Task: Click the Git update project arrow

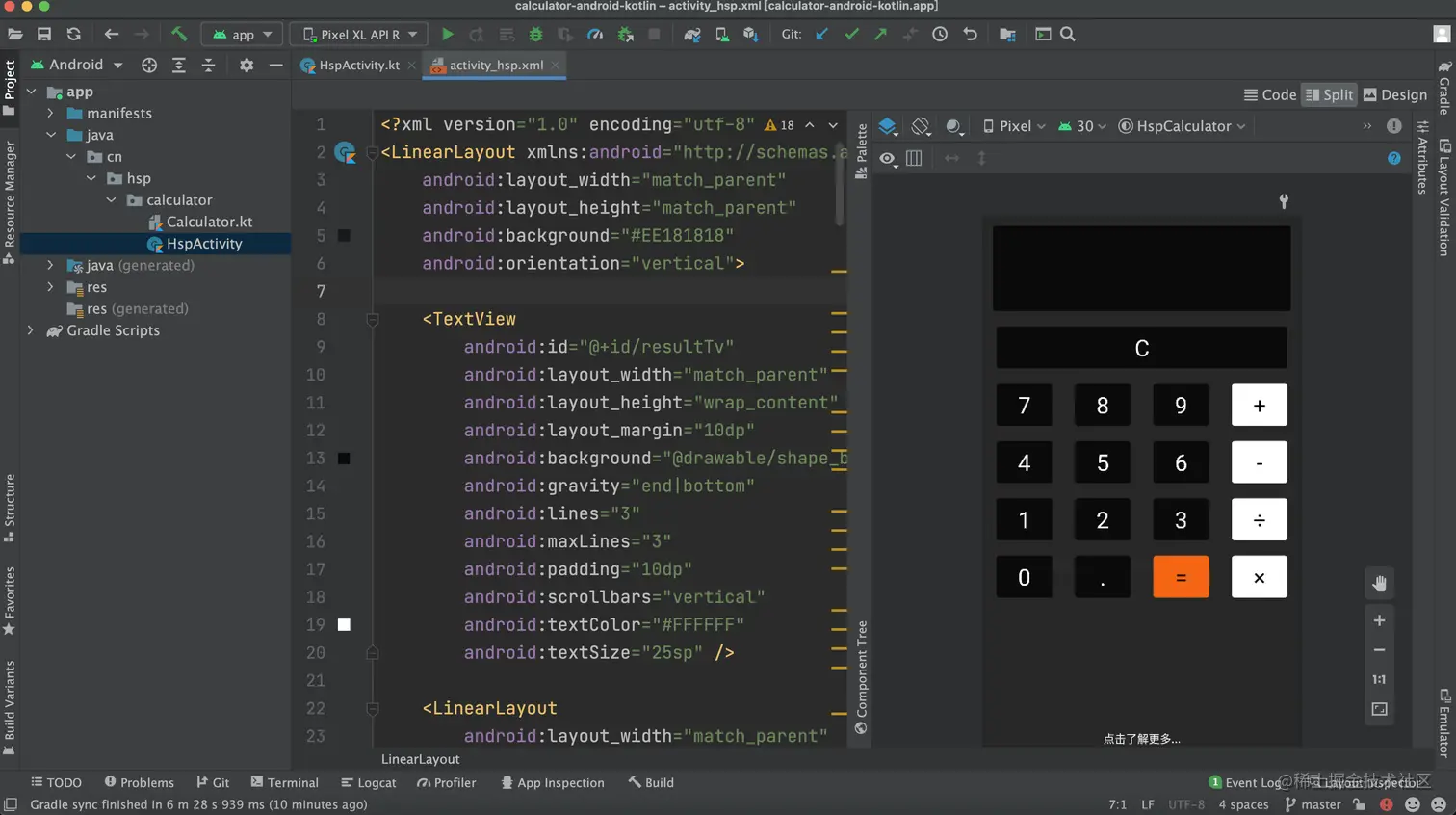Action: click(822, 34)
